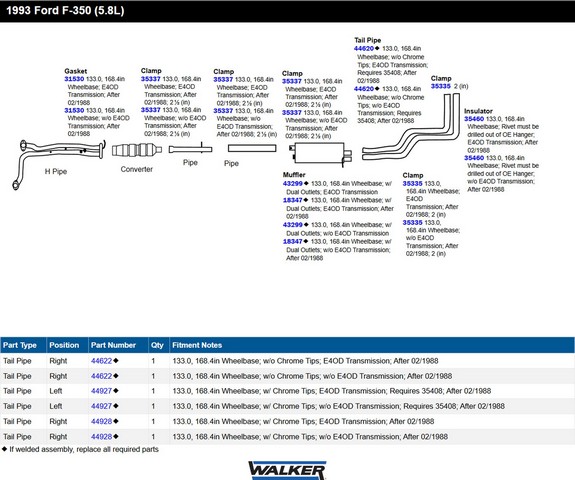Open tail pipe 44620 link with E4OD Transmission

[364, 48]
